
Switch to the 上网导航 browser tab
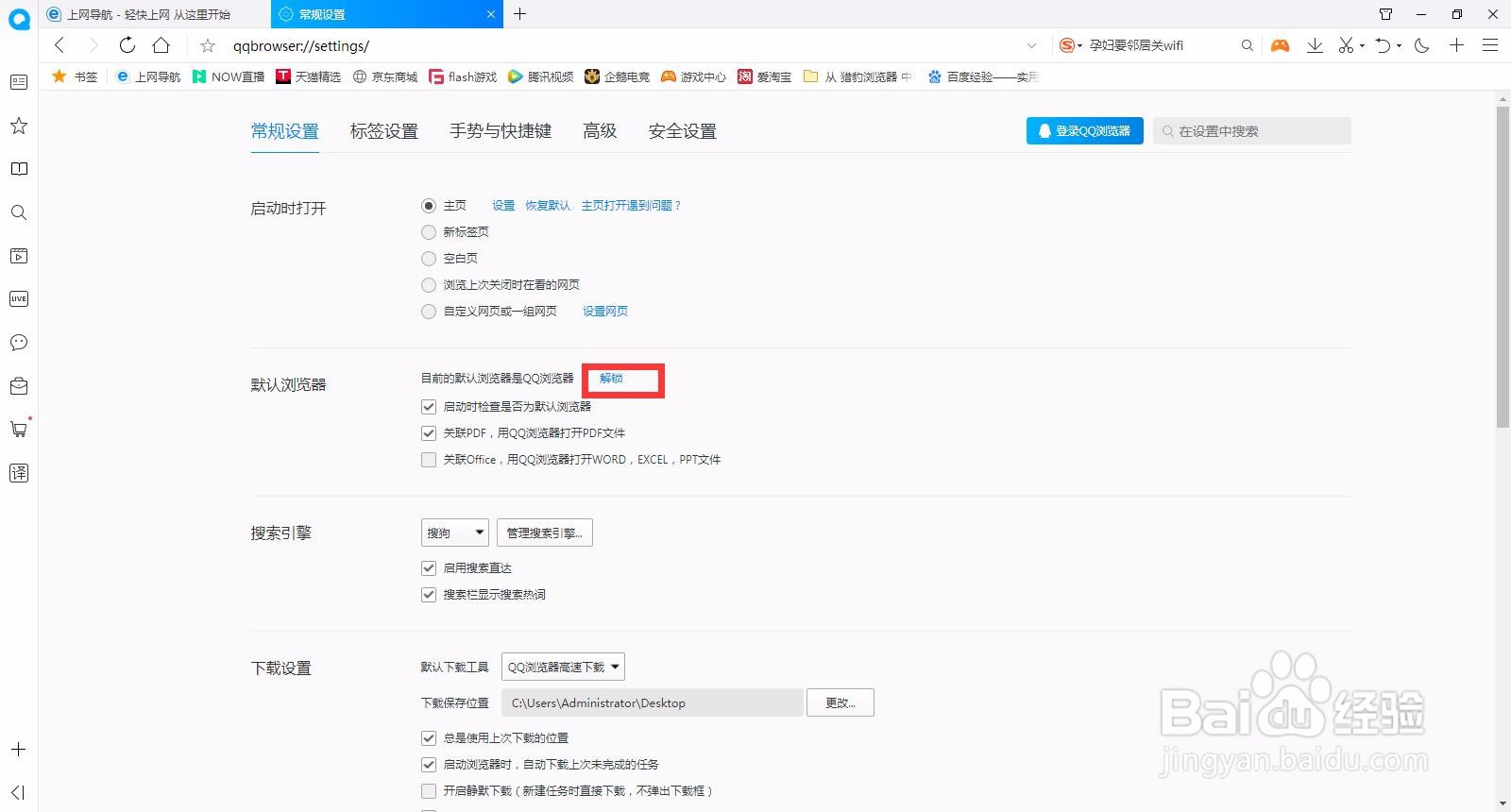point(155,14)
